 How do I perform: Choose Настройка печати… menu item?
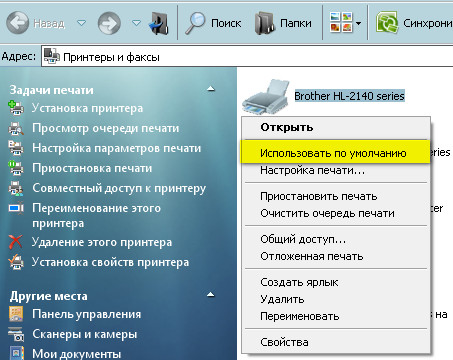[x=336, y=170]
